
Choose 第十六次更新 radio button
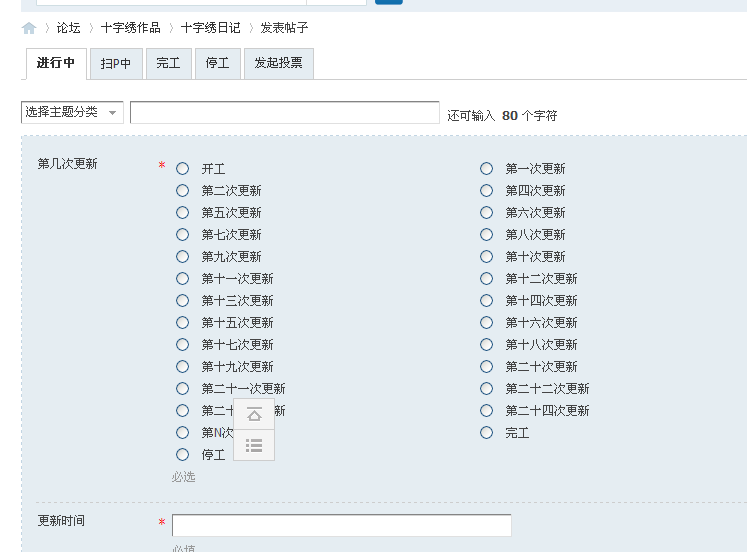(486, 322)
